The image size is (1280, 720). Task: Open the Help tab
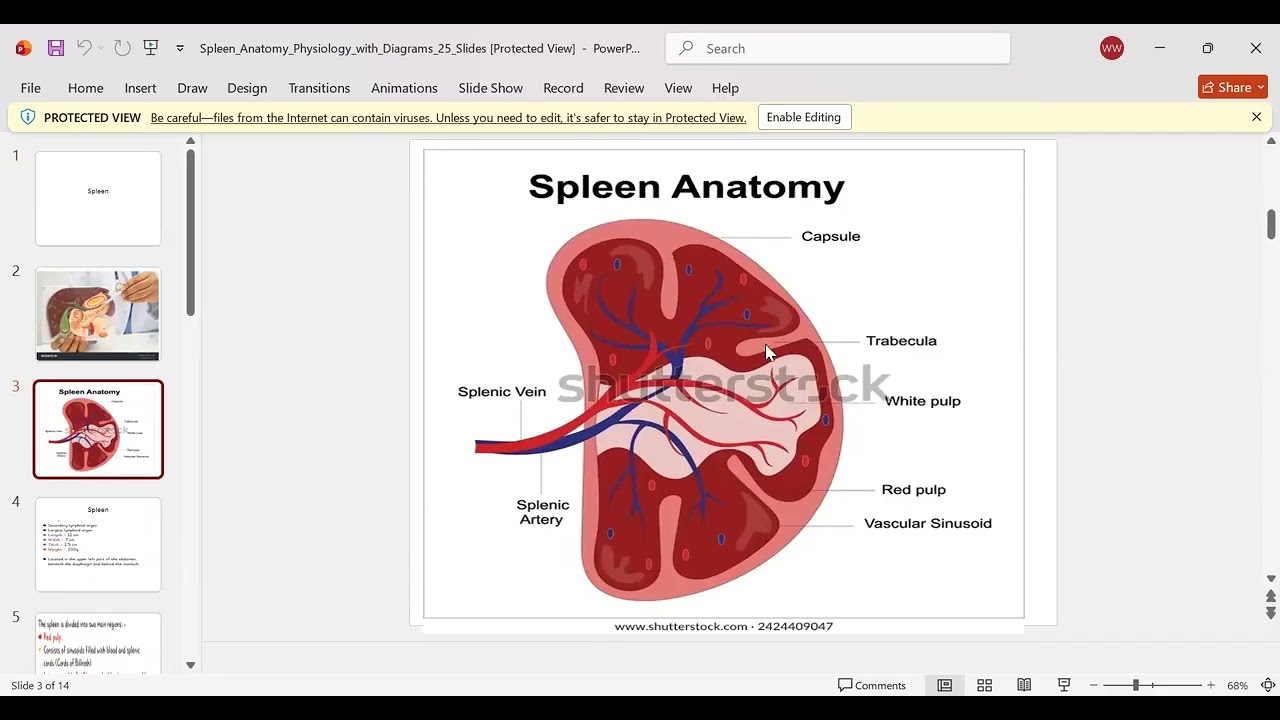tap(725, 88)
